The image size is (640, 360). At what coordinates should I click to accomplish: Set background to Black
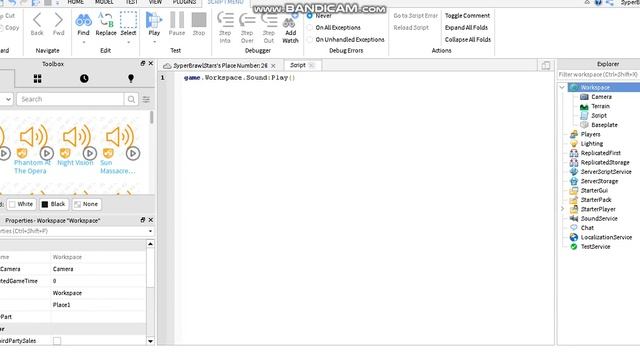click(x=53, y=204)
